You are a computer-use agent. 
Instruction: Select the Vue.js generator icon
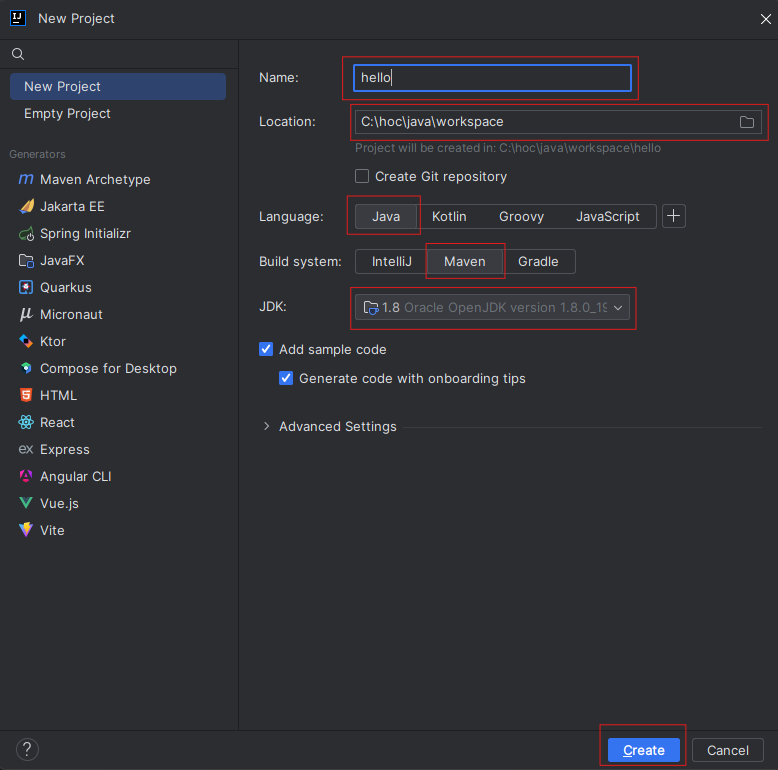[x=26, y=504]
